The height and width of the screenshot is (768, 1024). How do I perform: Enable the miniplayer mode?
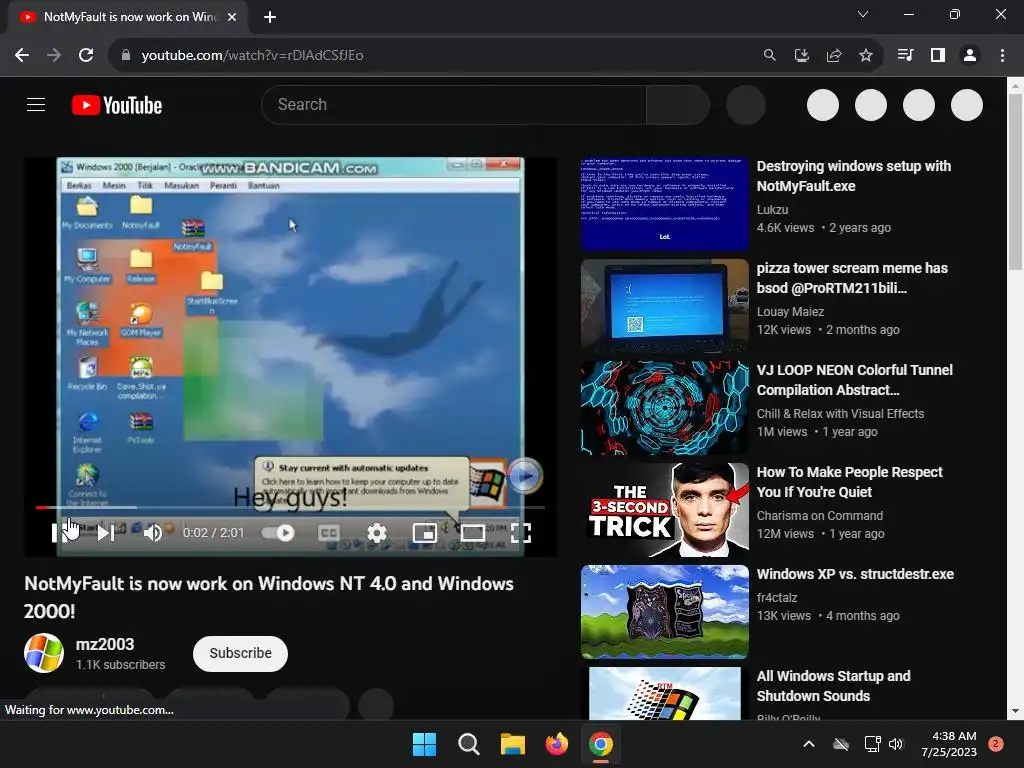(424, 533)
